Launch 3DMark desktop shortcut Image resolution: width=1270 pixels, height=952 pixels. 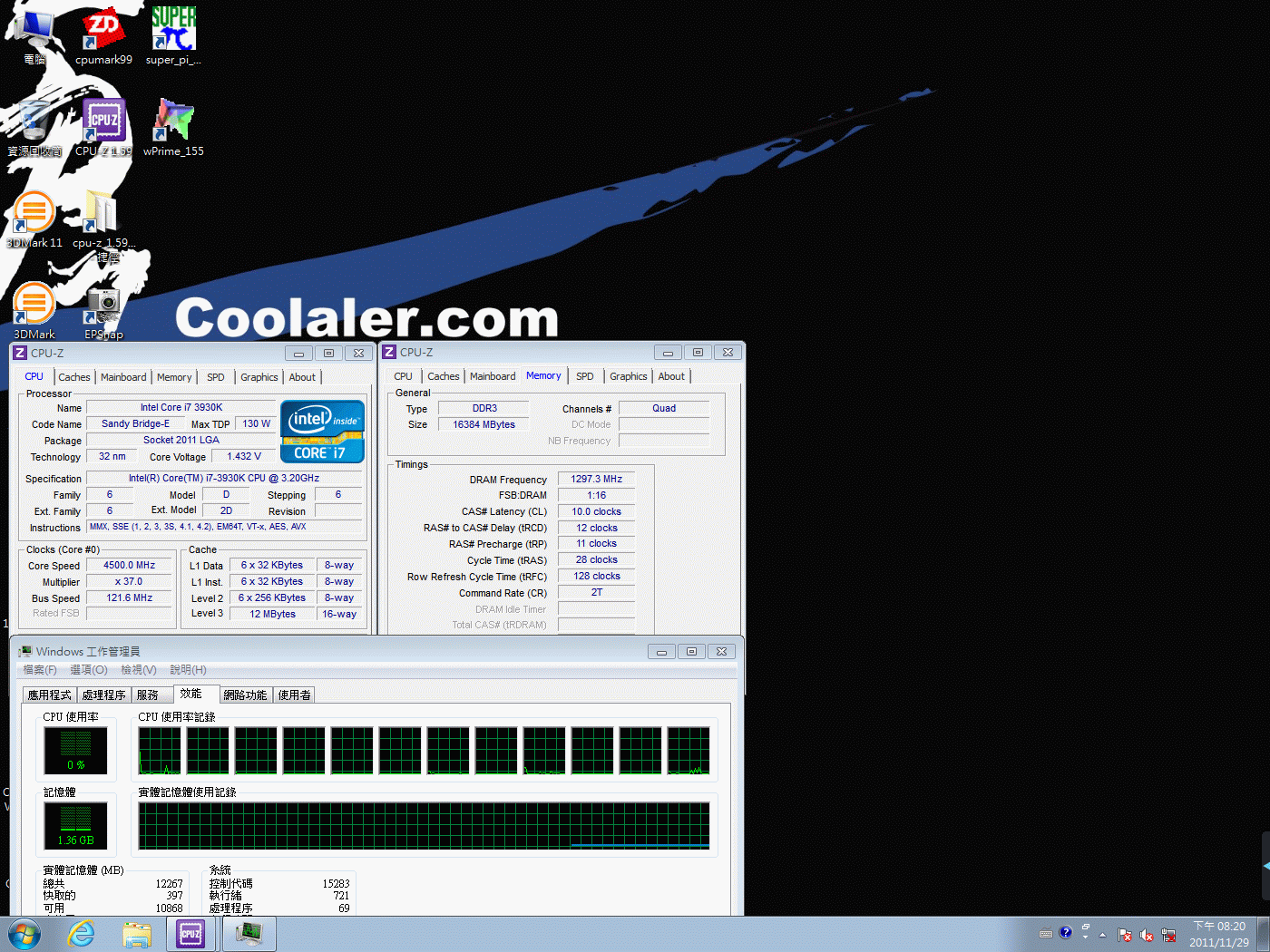point(34,311)
